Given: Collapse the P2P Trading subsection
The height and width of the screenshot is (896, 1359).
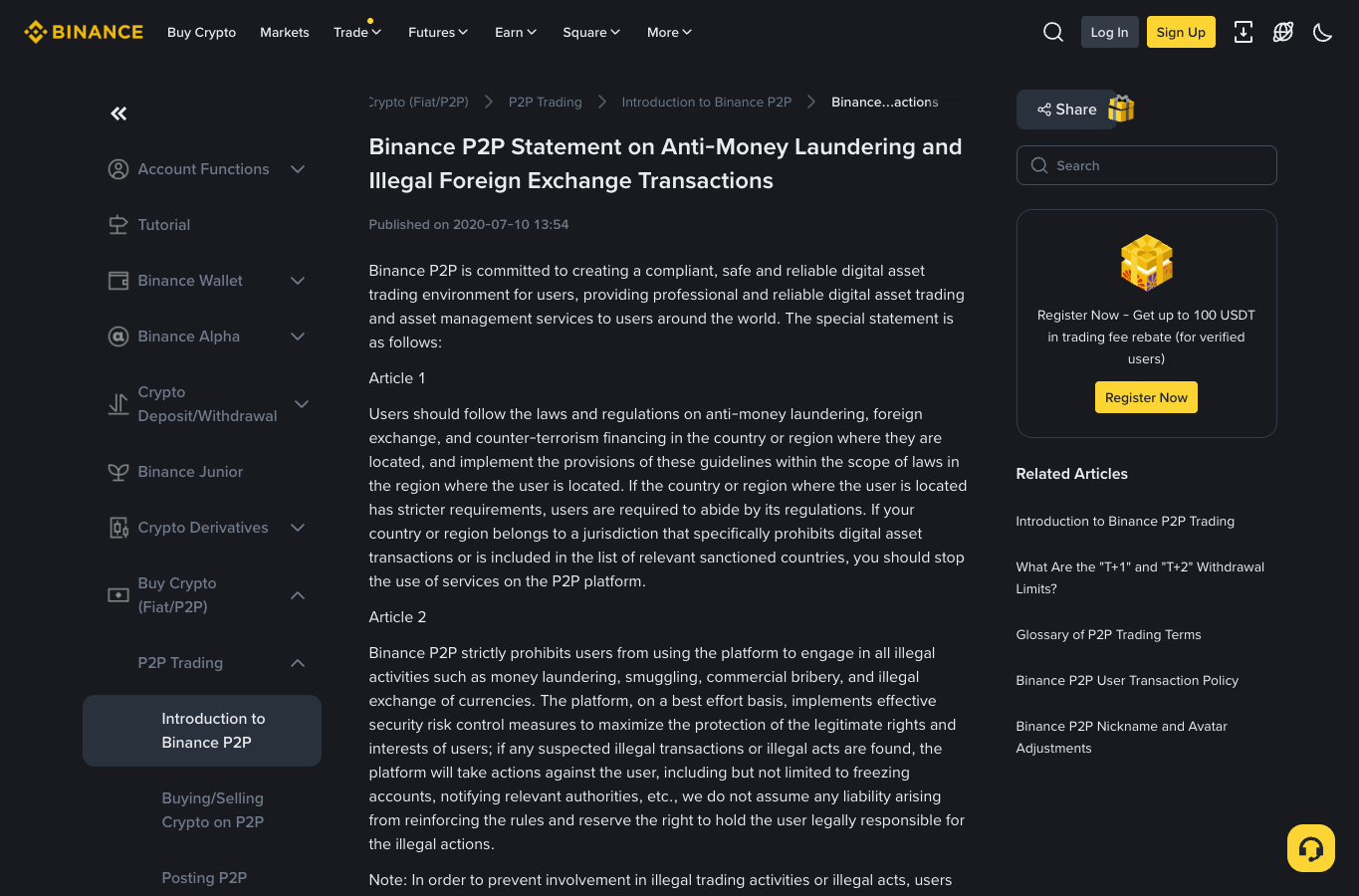Looking at the screenshot, I should 298,663.
